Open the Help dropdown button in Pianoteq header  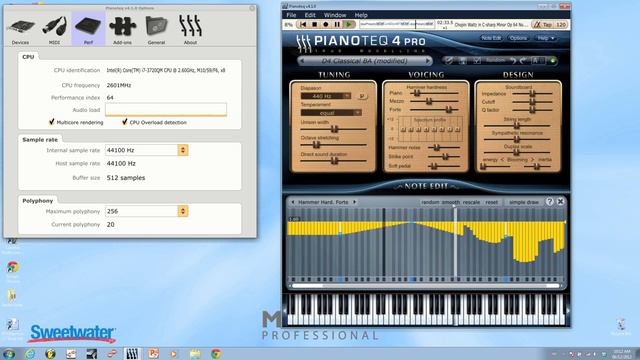coord(546,38)
